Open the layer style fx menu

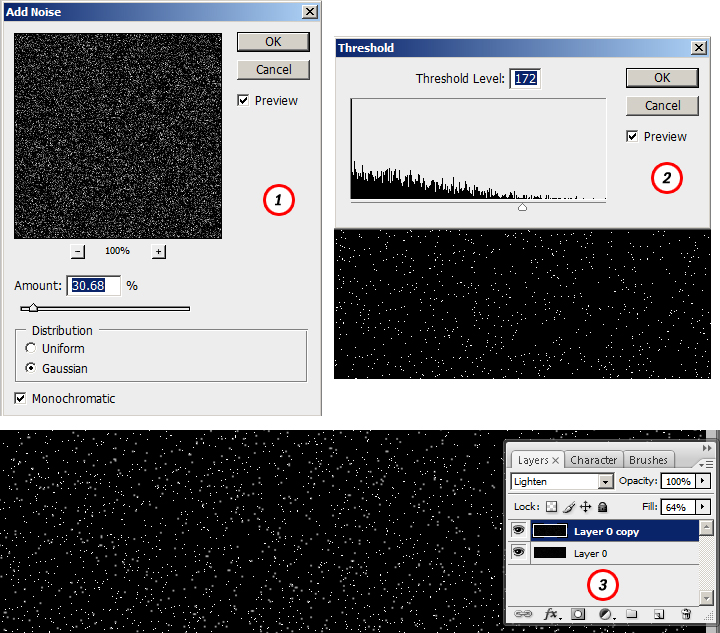[x=551, y=614]
